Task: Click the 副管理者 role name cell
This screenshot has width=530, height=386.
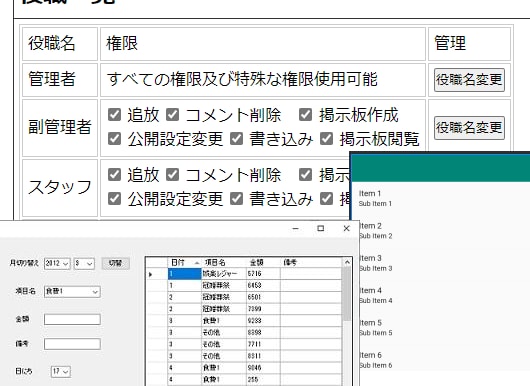Action: coord(60,128)
